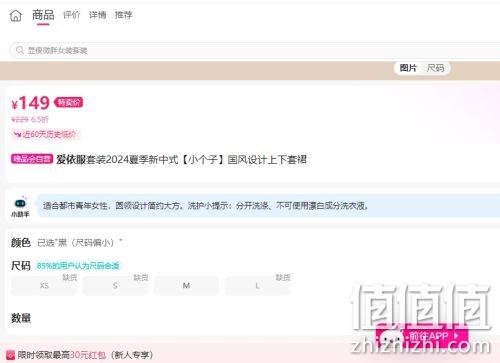Image resolution: width=500 pixels, height=363 pixels.
Task: Open the 限时领取最高30元红包 promo
Action: (x=85, y=355)
